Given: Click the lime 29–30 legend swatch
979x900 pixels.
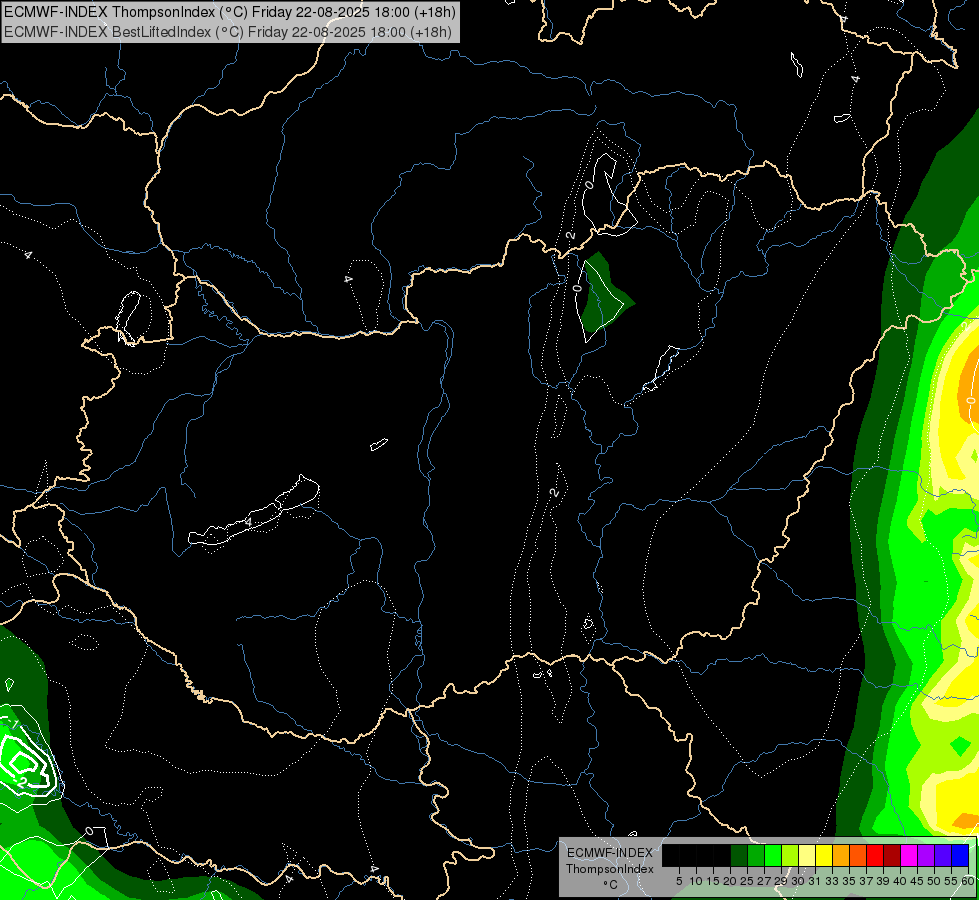Looking at the screenshot, I should [790, 855].
